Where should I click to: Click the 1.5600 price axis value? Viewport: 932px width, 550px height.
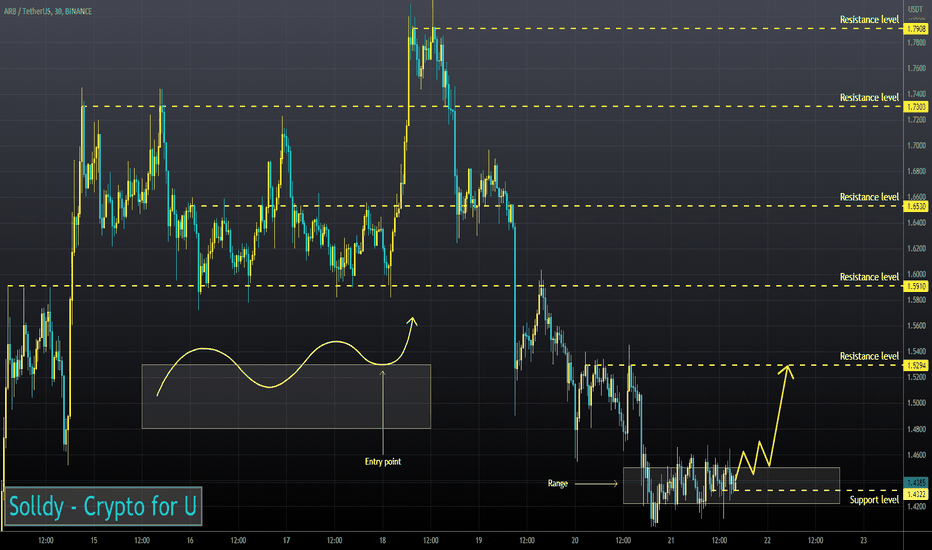coord(917,326)
